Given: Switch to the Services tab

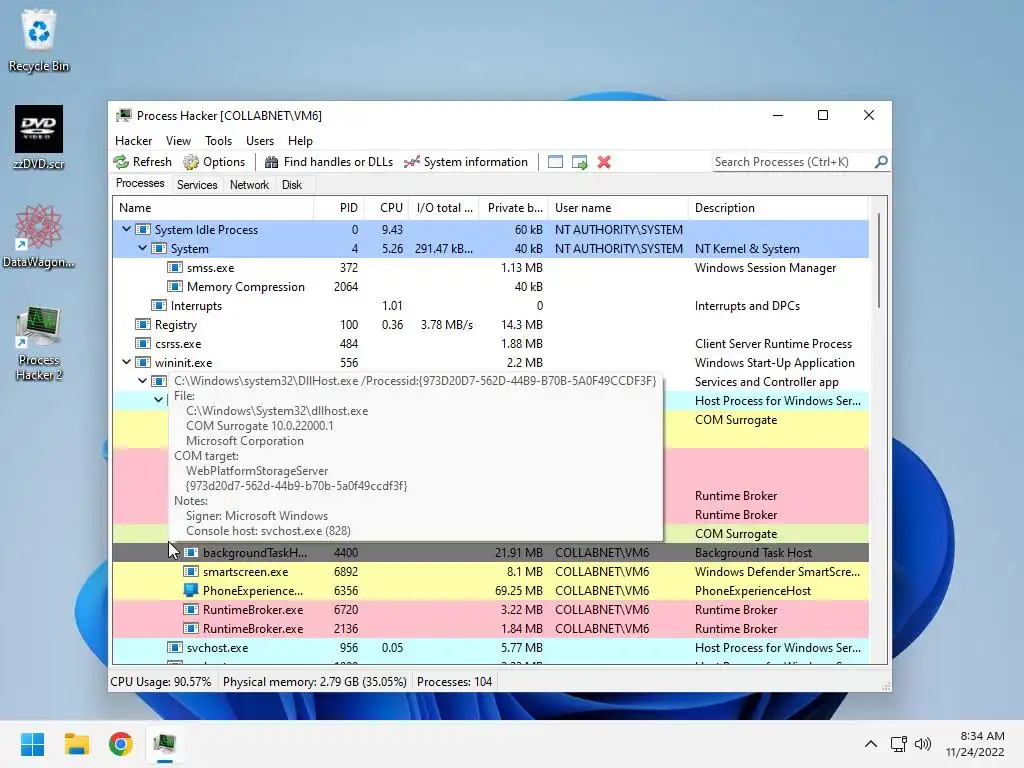Looking at the screenshot, I should [197, 185].
